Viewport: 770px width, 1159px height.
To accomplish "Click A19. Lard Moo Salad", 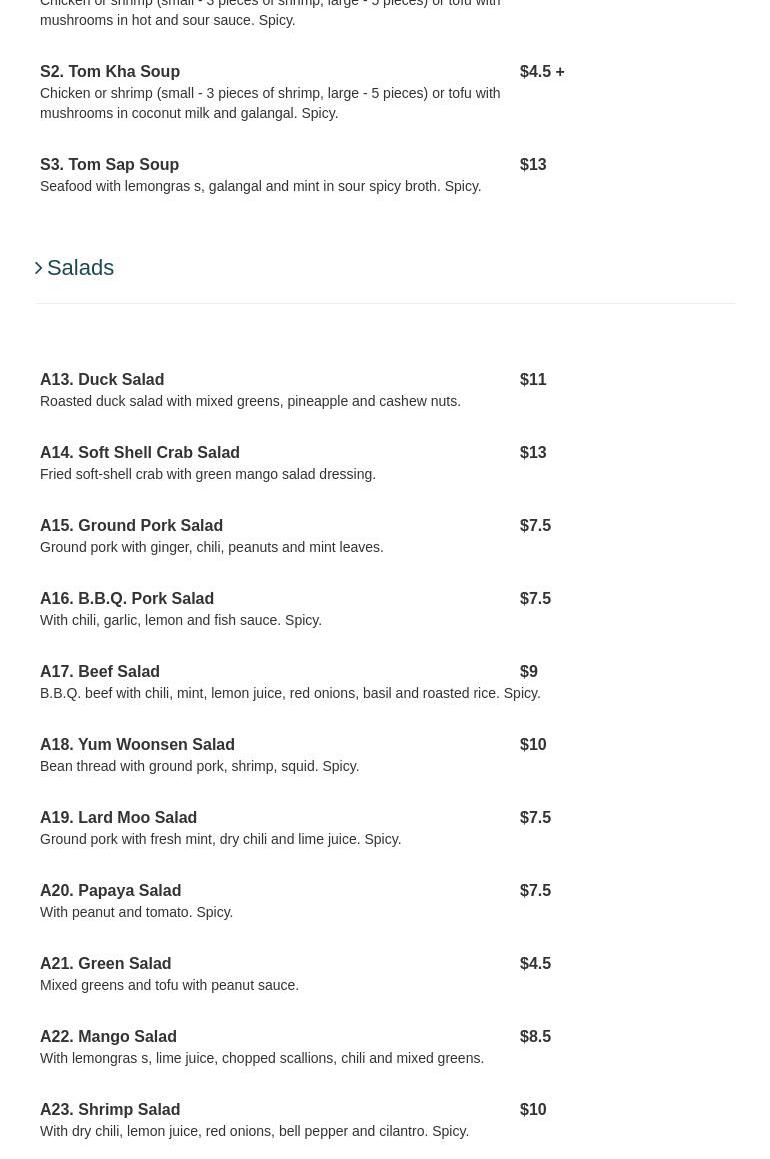I will [x=118, y=818].
